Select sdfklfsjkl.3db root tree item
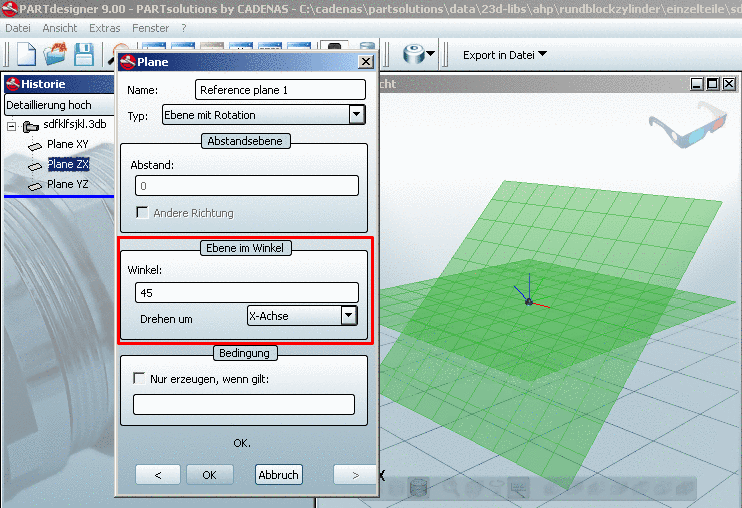 tap(75, 124)
